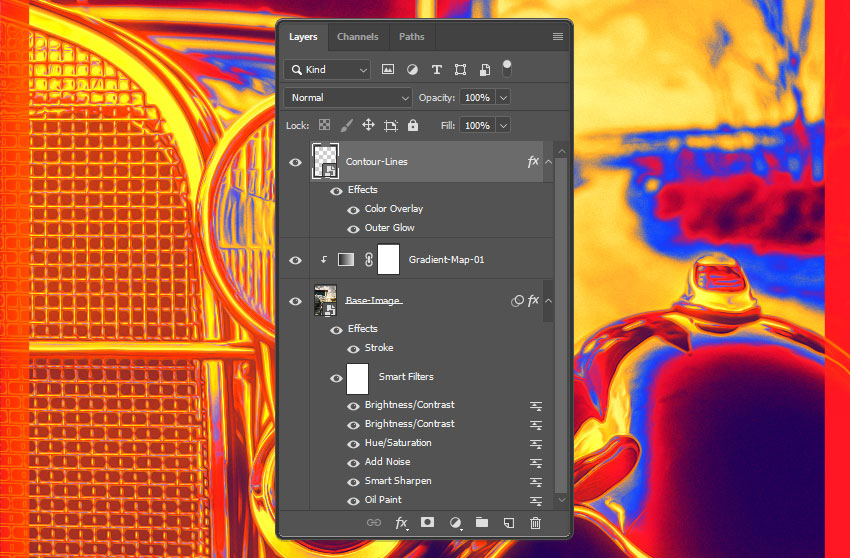
Task: Lock position move icon
Action: [x=369, y=125]
